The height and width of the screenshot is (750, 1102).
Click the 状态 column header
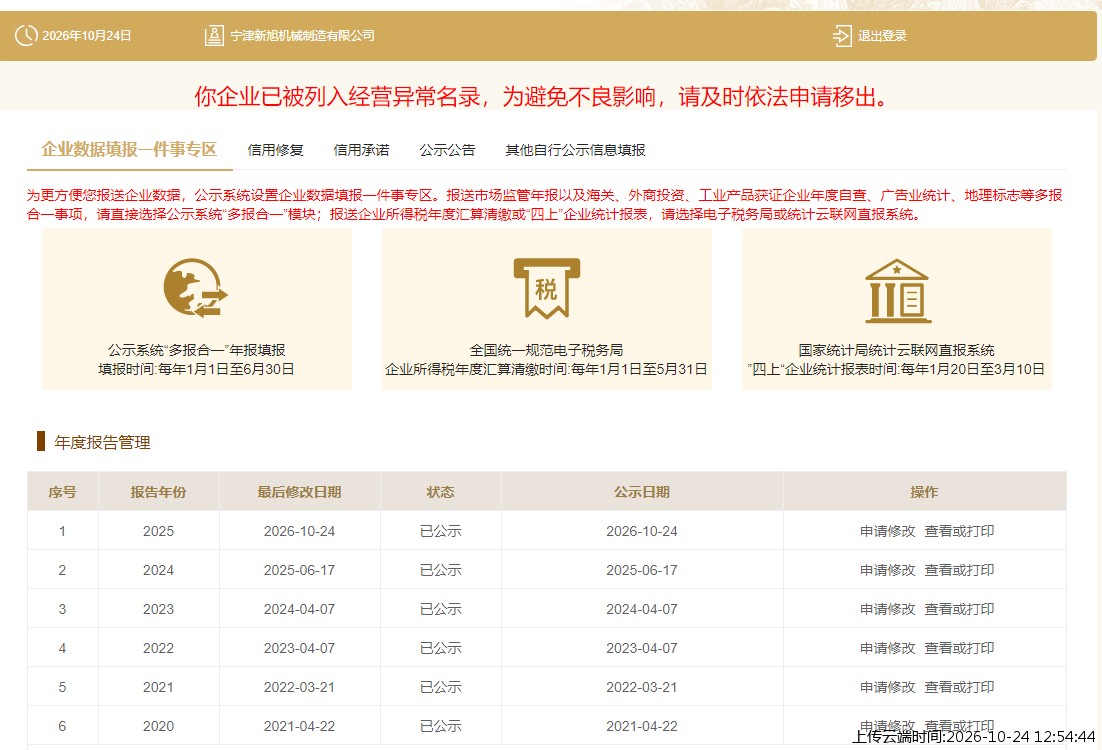[x=441, y=492]
